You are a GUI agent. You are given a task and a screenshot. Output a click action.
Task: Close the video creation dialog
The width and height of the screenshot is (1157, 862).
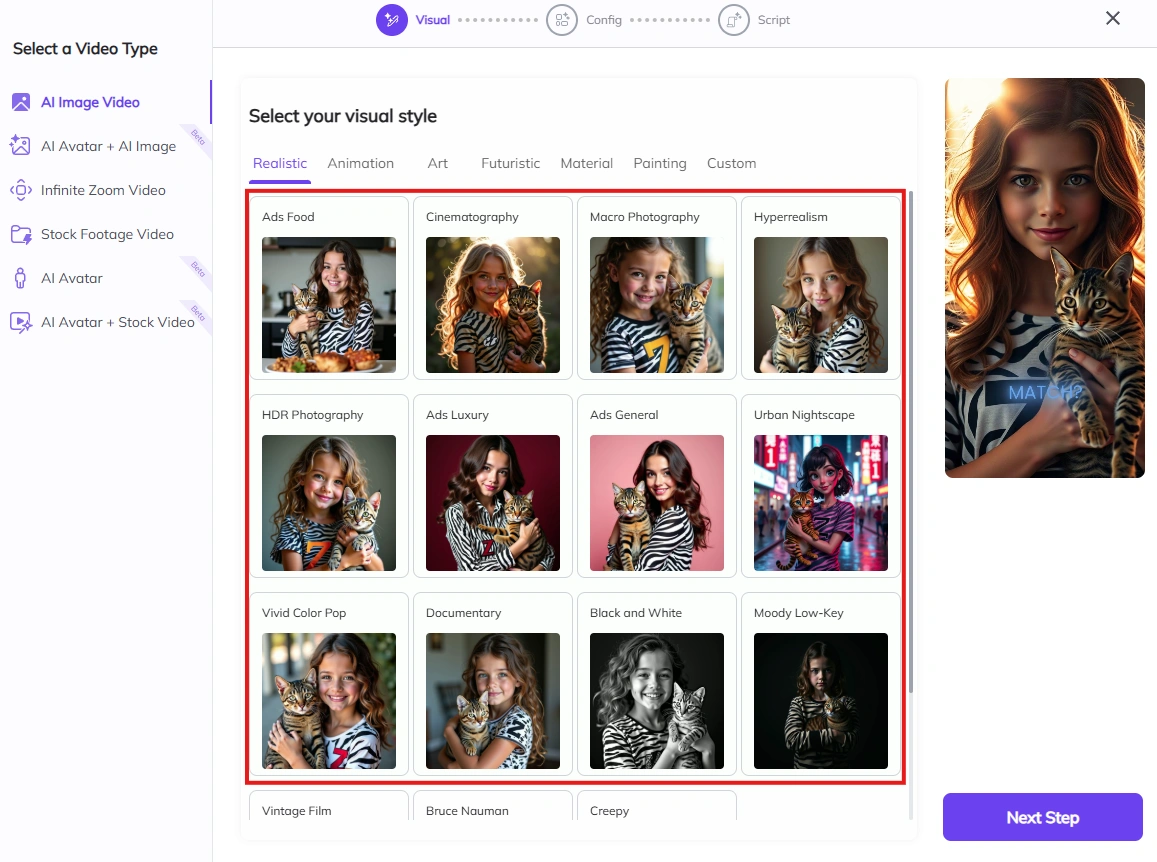click(1113, 18)
